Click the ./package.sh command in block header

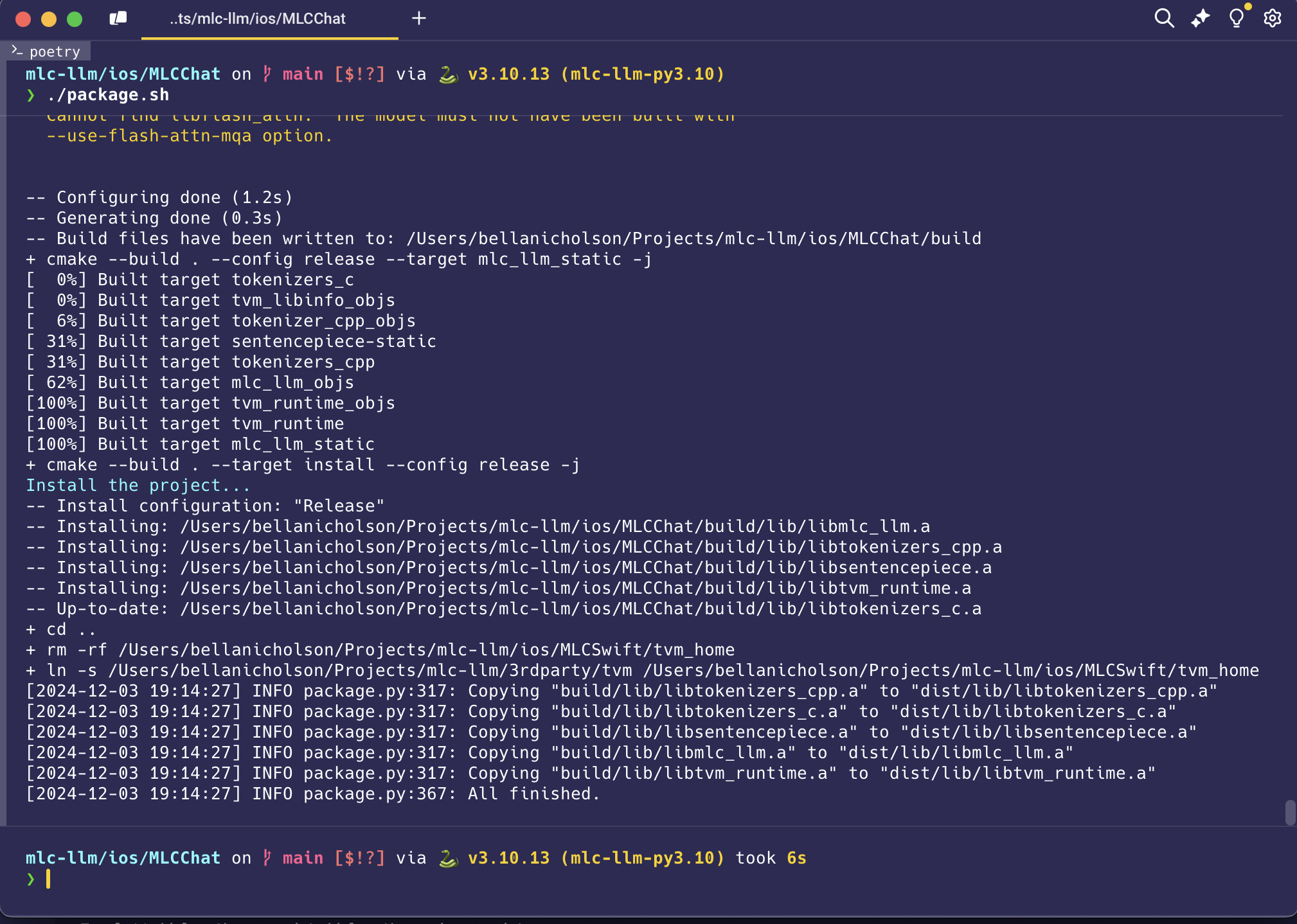107,95
